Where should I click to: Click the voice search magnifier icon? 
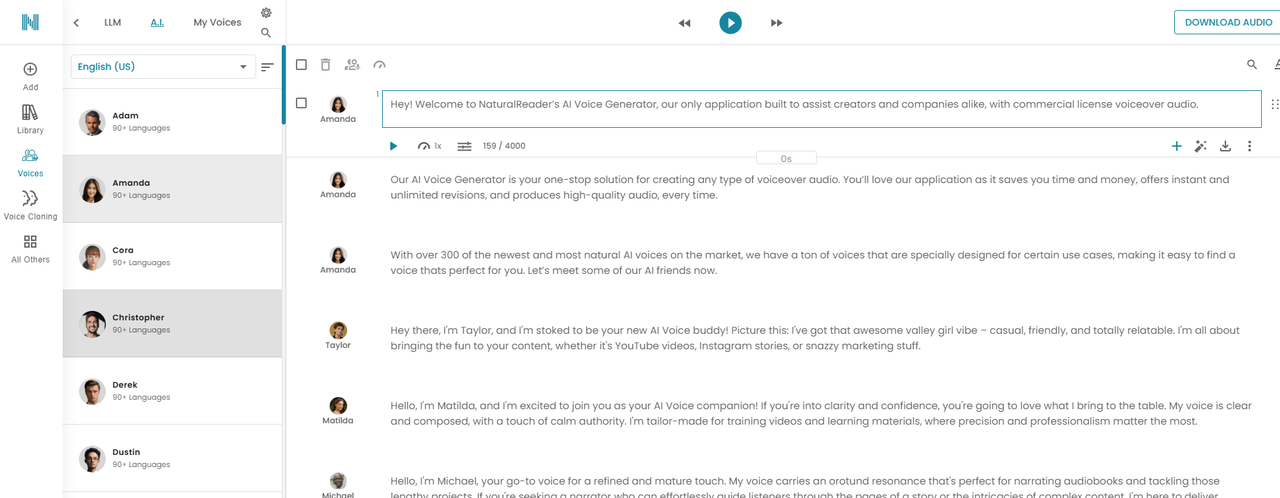pos(266,33)
